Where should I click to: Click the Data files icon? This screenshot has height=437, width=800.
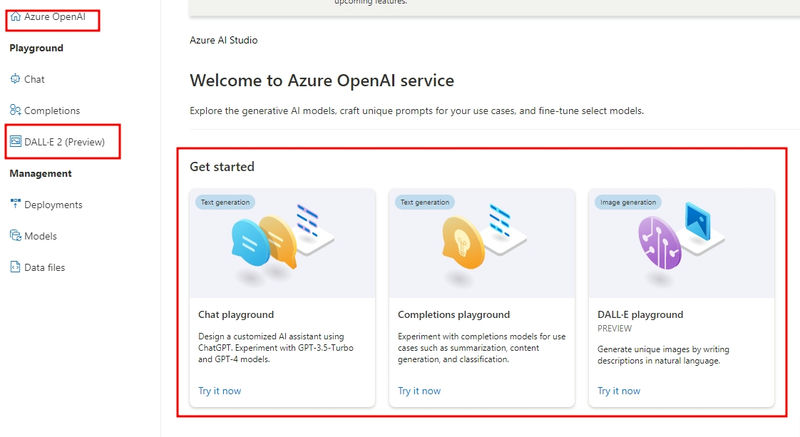15,267
